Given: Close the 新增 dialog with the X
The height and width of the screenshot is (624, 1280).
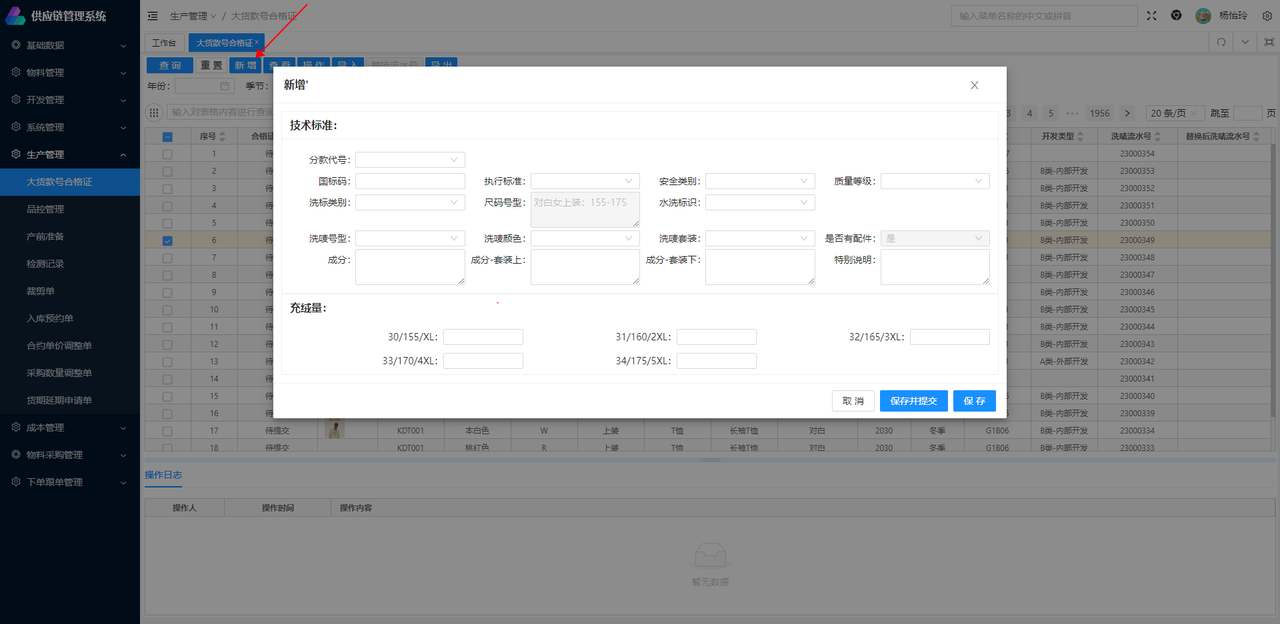Looking at the screenshot, I should pyautogui.click(x=974, y=85).
